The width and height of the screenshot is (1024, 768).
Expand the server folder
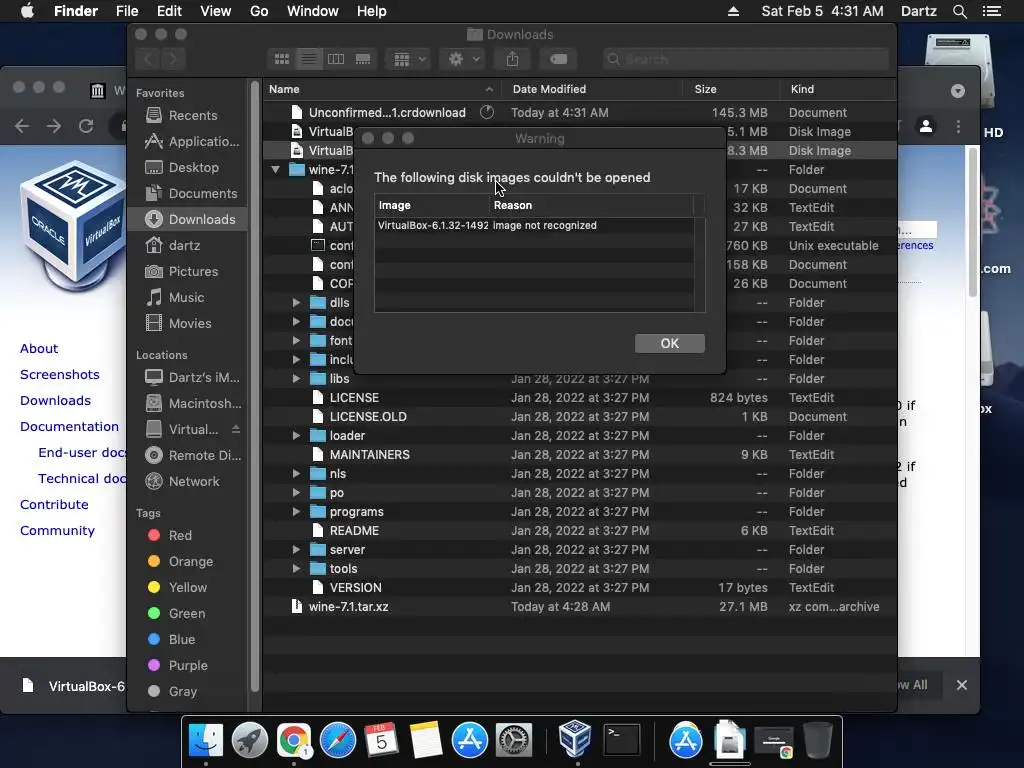coord(296,550)
